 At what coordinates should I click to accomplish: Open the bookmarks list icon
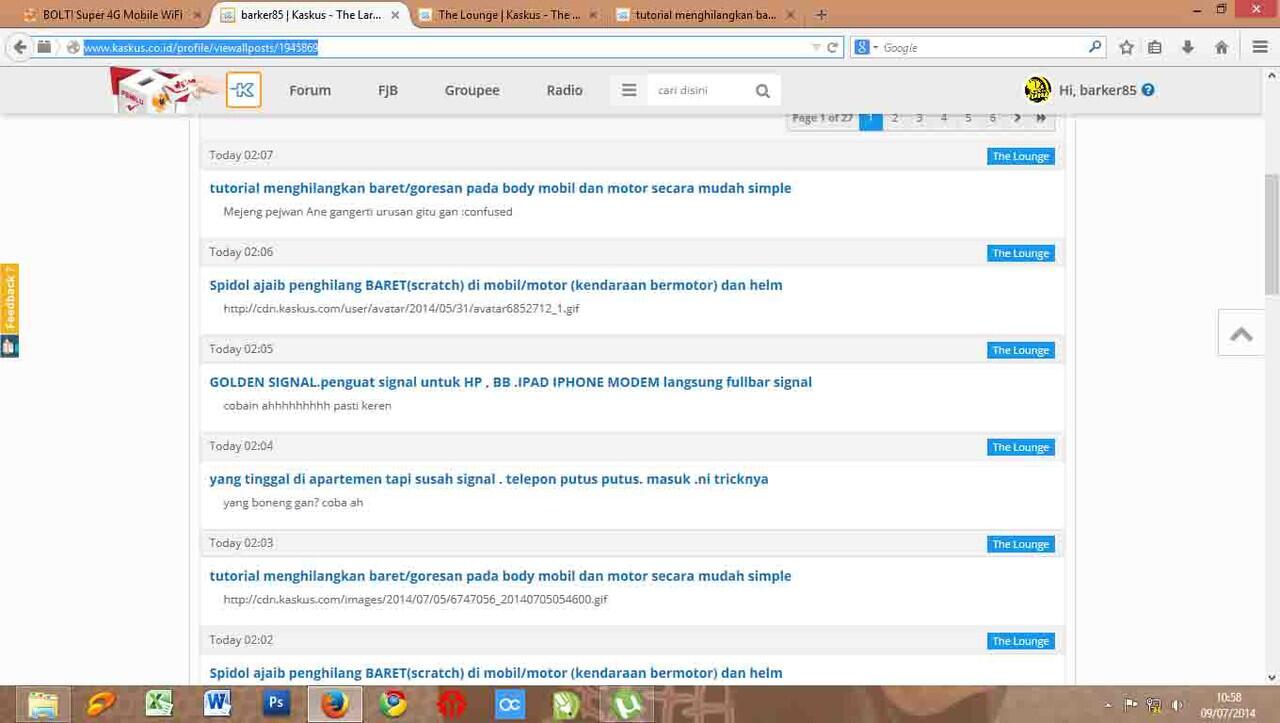(x=1155, y=47)
